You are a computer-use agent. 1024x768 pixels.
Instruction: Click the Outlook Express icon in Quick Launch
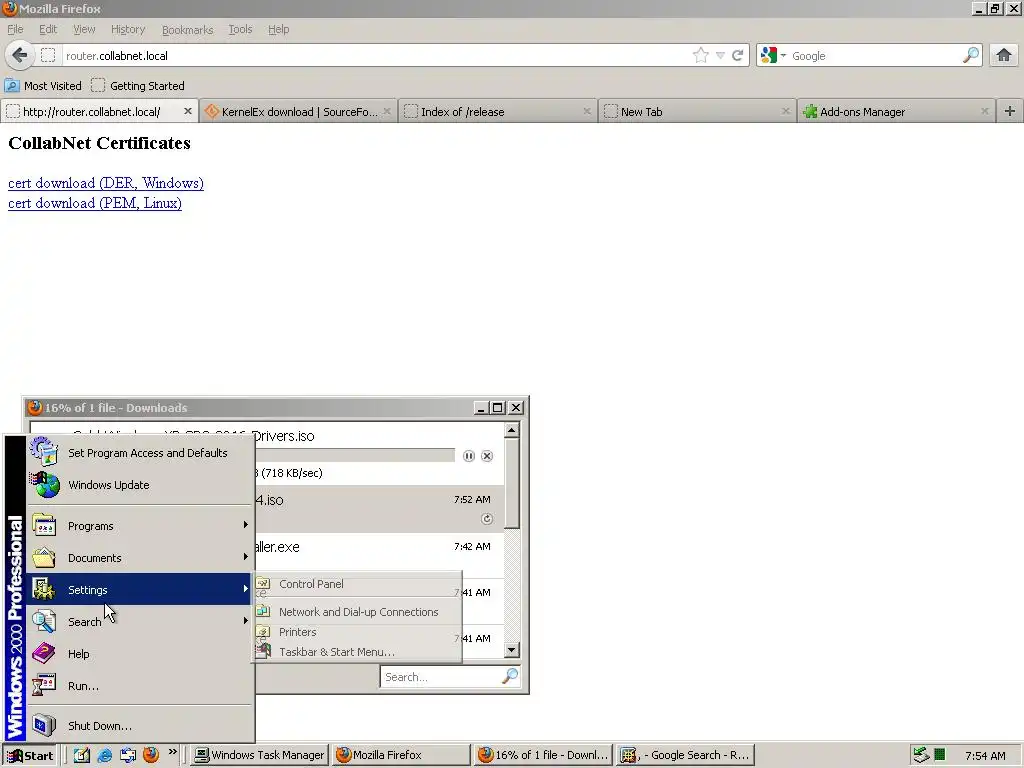[x=127, y=756]
